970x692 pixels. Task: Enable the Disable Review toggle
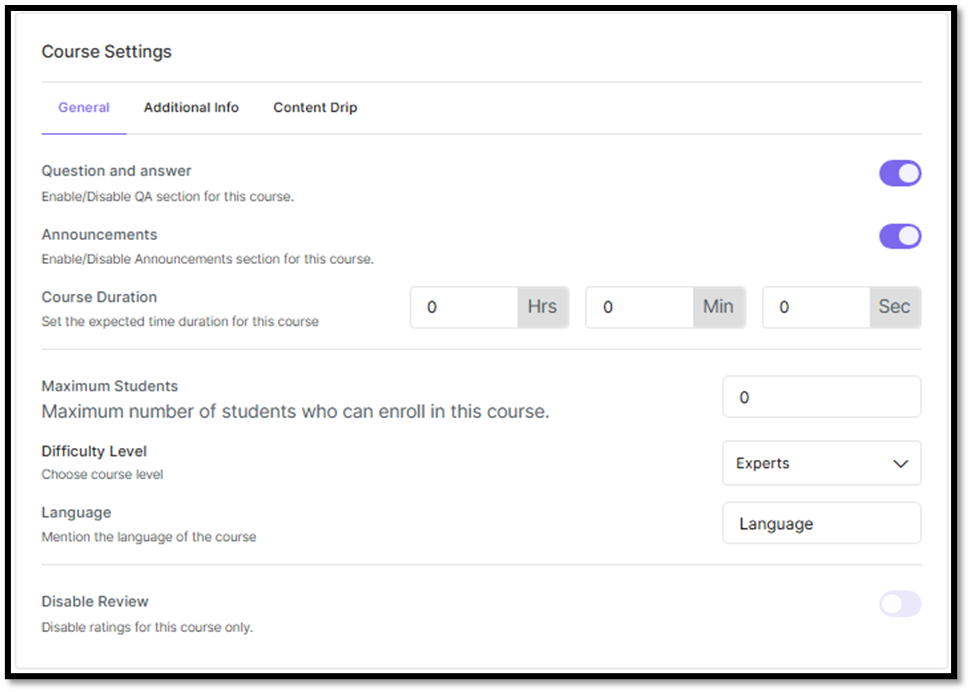[x=900, y=604]
